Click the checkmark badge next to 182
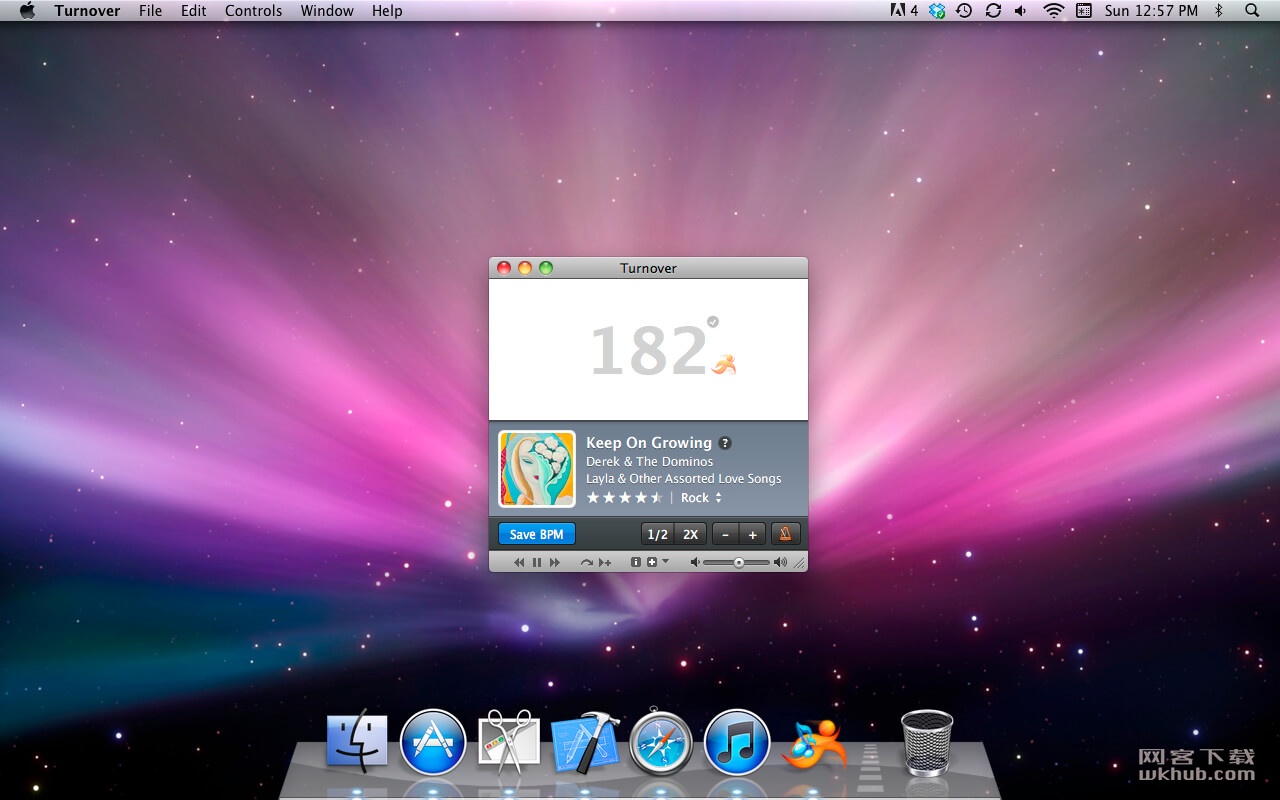Viewport: 1280px width, 800px height. 713,322
